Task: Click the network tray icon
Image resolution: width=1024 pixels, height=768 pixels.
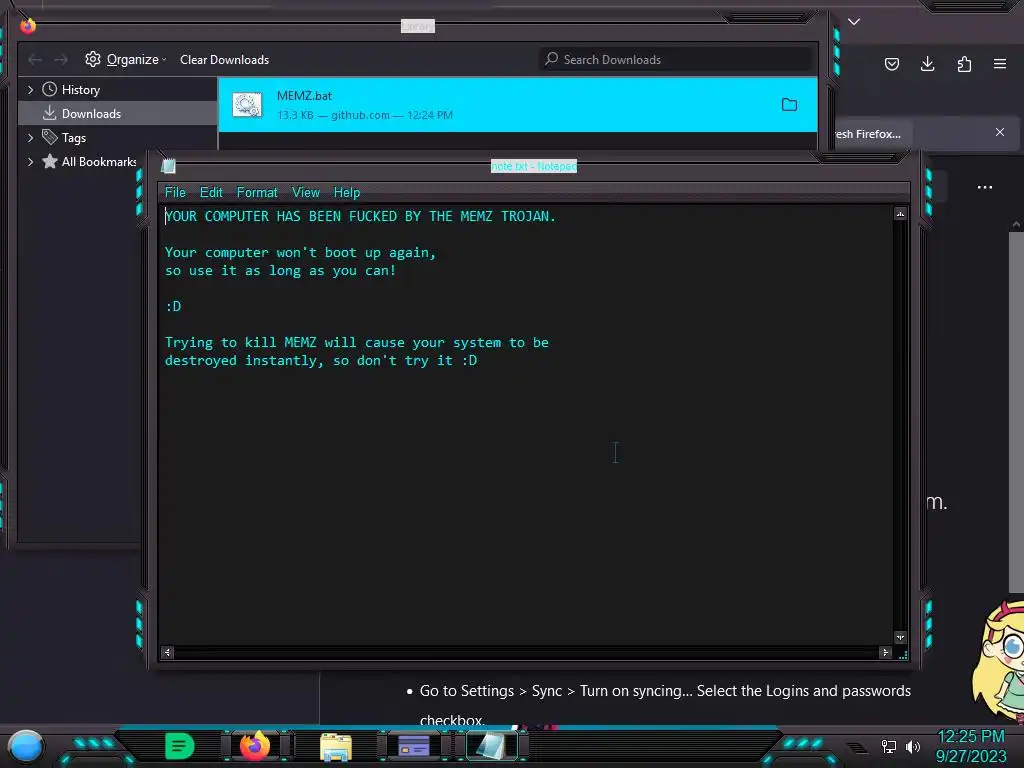Action: click(x=889, y=746)
